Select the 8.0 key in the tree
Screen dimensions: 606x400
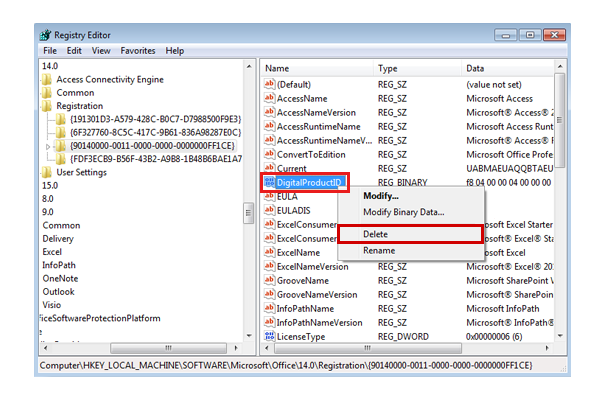[48, 199]
